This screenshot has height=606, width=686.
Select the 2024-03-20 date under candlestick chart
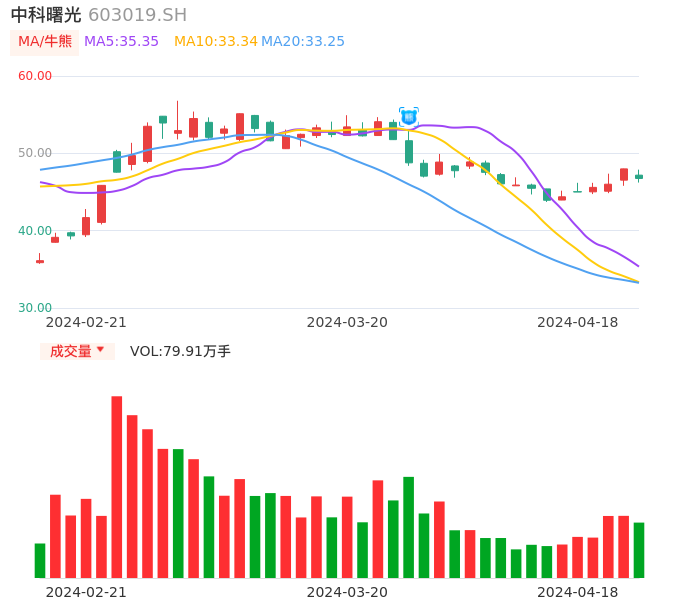tap(347, 322)
